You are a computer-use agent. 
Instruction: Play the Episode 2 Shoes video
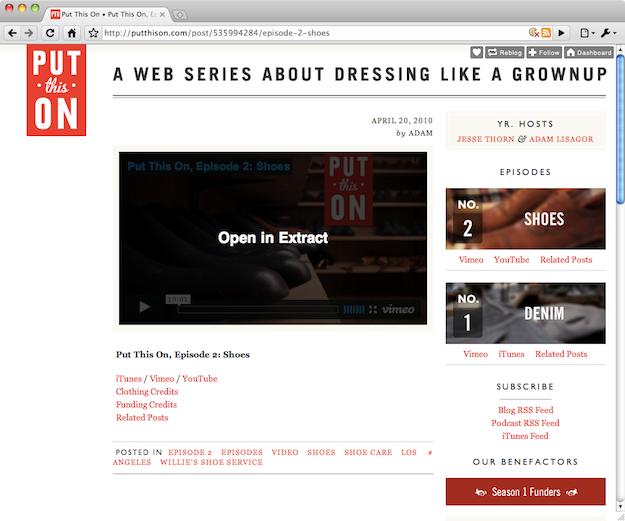(145, 308)
